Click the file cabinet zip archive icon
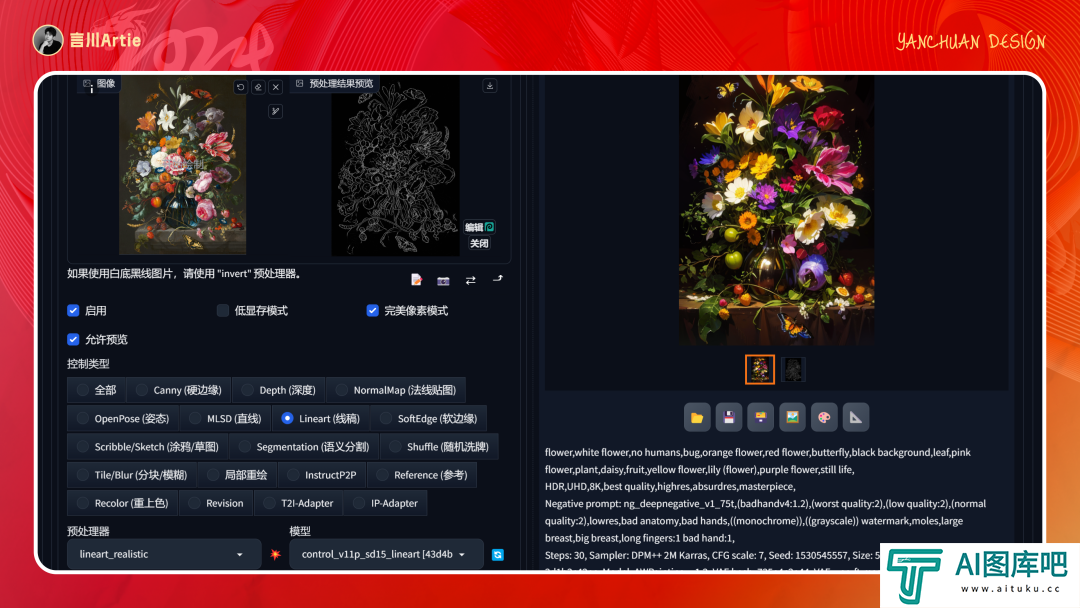 click(x=760, y=417)
